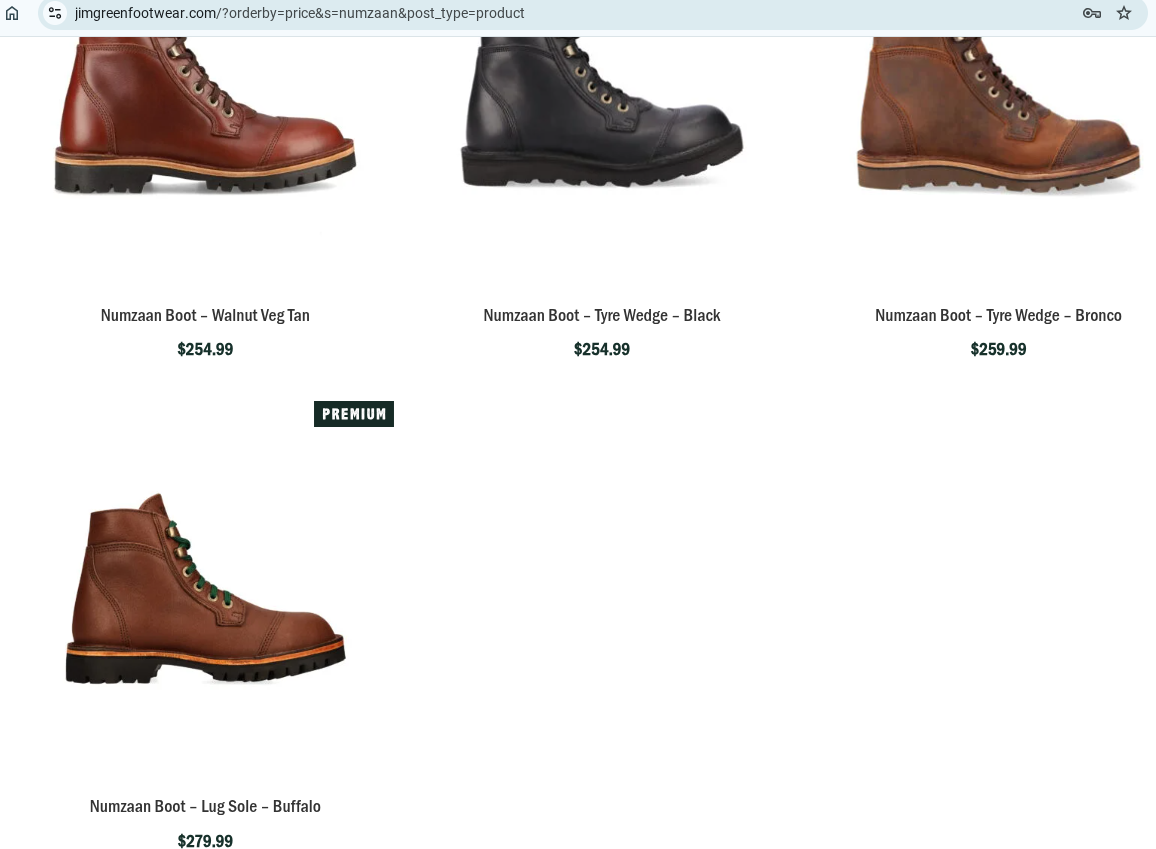Screen dimensions: 1156x849
Task: Click the saved passwords key icon
Action: (1092, 13)
